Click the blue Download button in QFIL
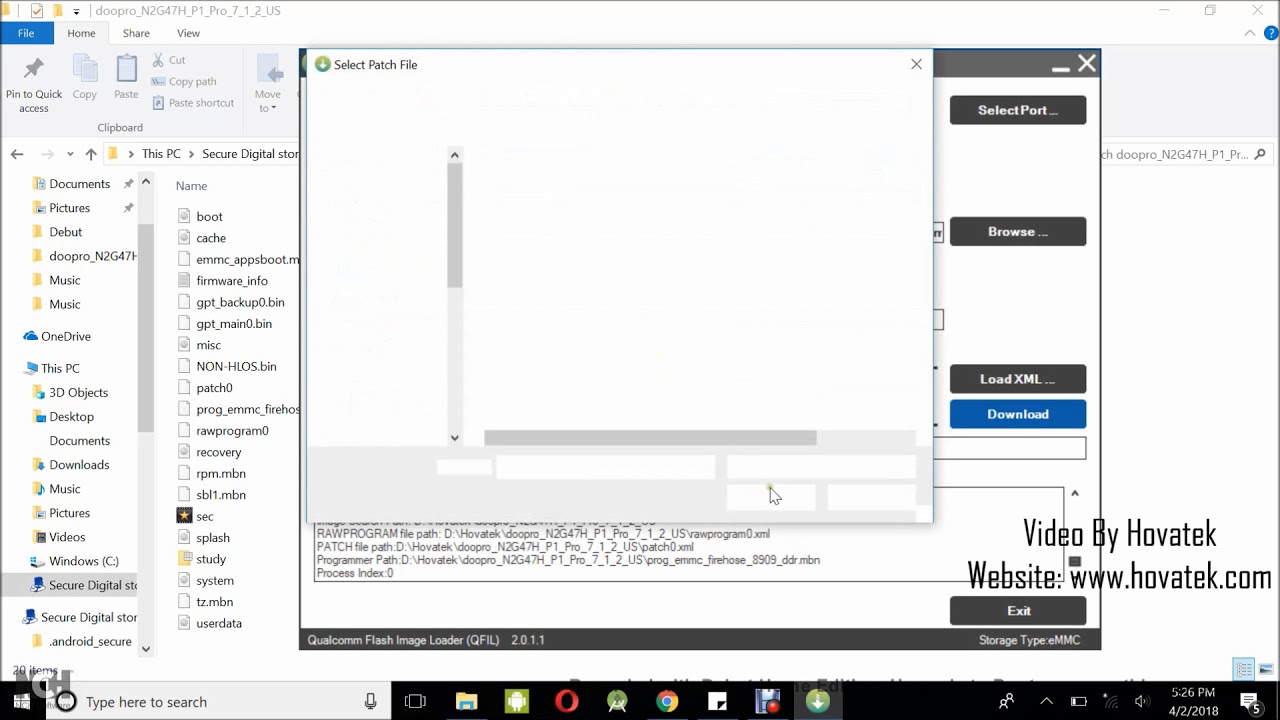The height and width of the screenshot is (720, 1280). 1018,414
